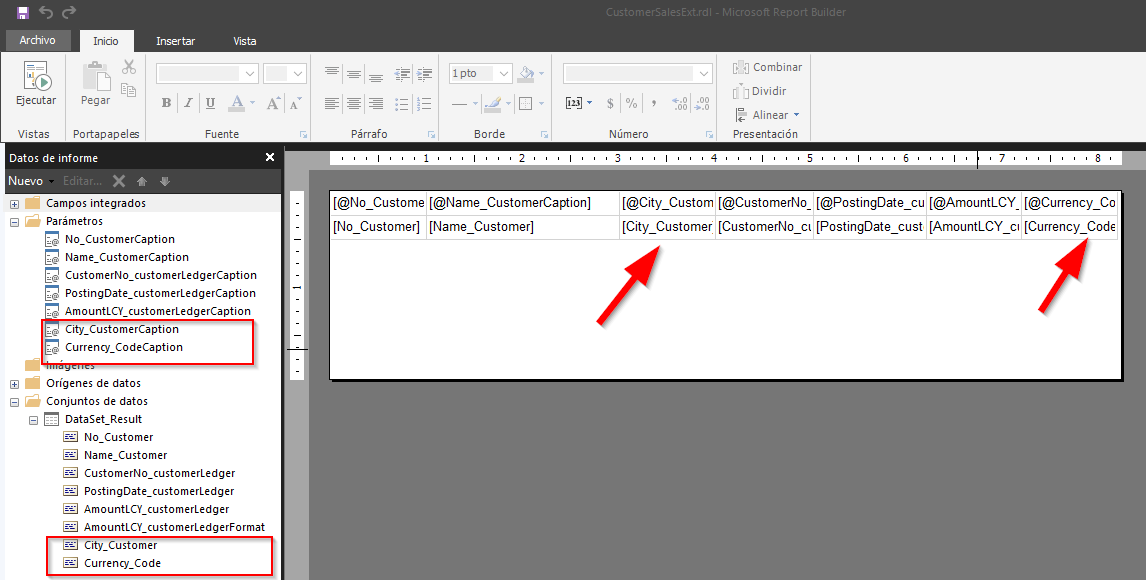Image resolution: width=1146 pixels, height=580 pixels.
Task: Toggle underline formatting
Action: [210, 103]
